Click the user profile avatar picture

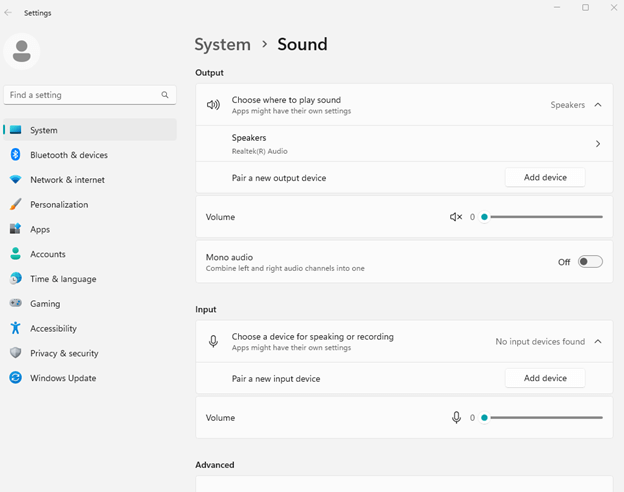click(x=22, y=50)
